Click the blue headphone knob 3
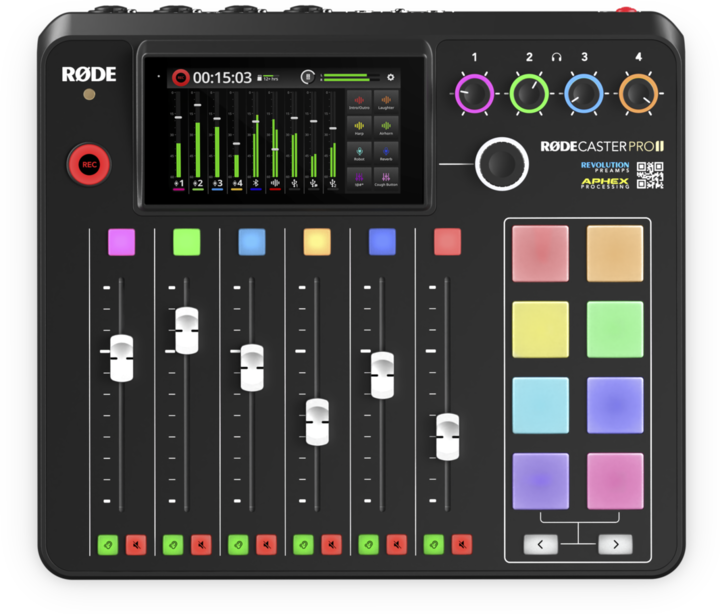The image size is (720, 614). (584, 93)
